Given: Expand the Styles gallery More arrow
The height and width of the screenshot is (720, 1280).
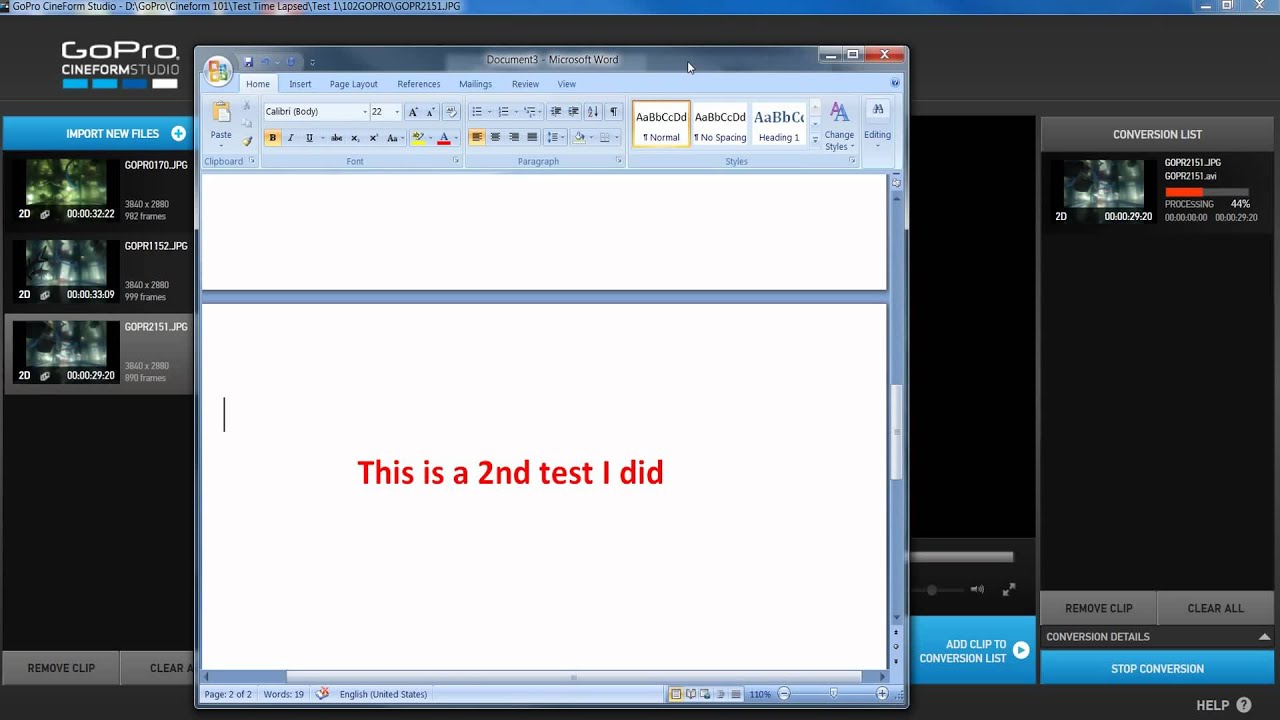Looking at the screenshot, I should coord(815,139).
